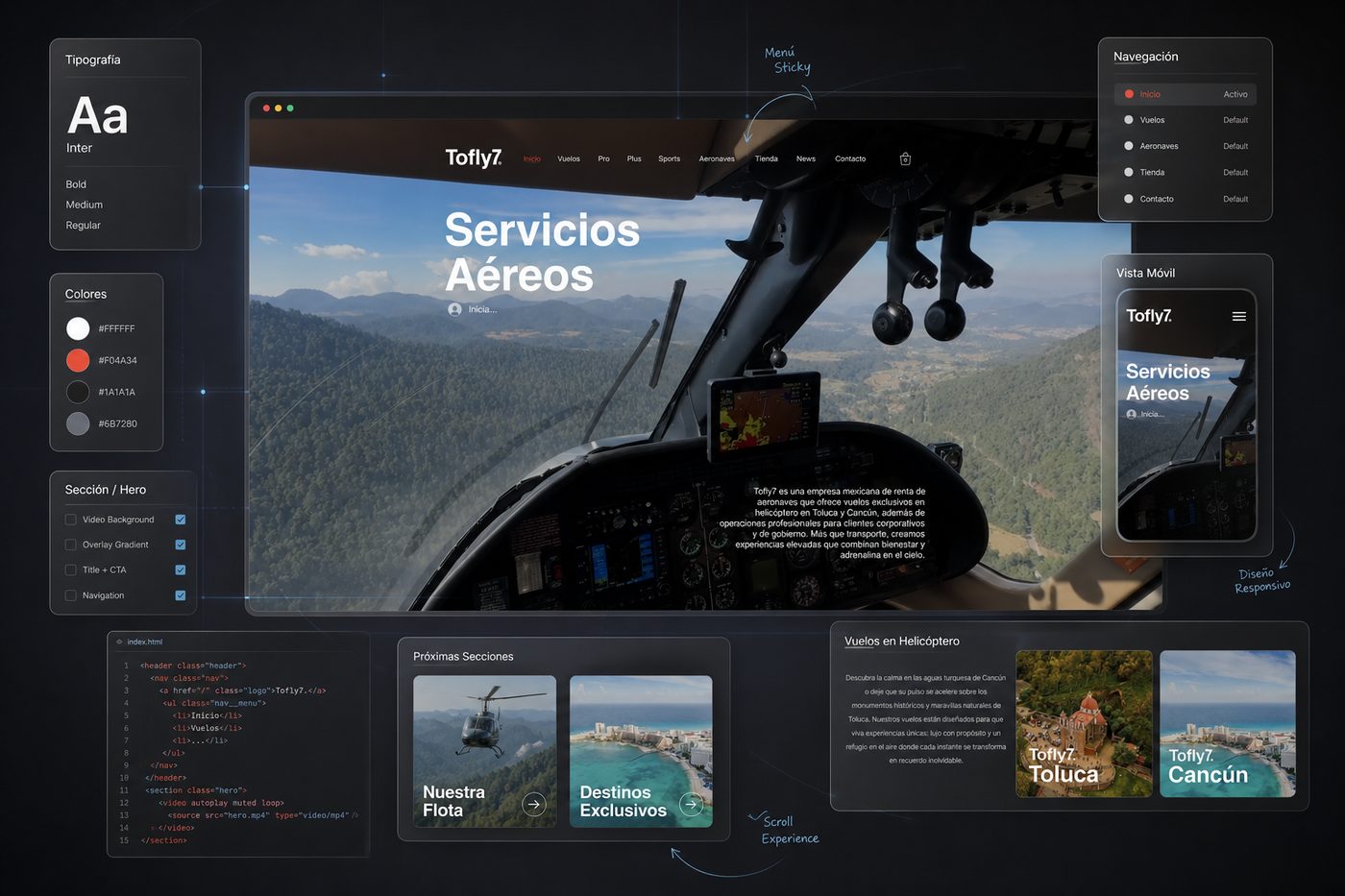Pick the red #F04A34 color swatch
The height and width of the screenshot is (896, 1345).
pyautogui.click(x=78, y=360)
